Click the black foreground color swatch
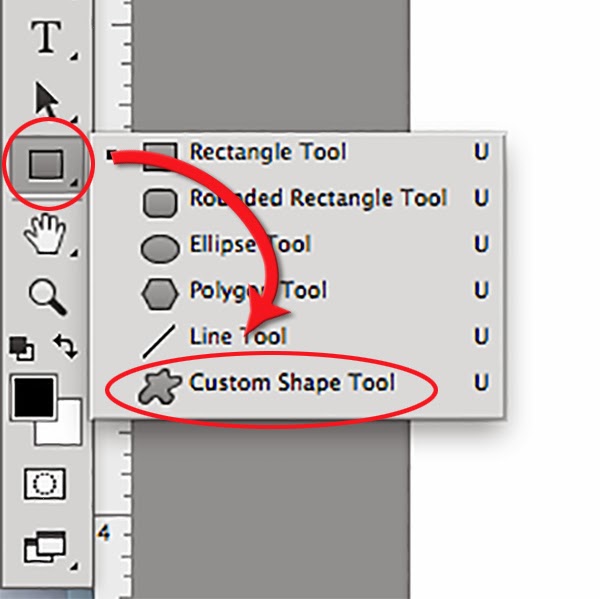The height and width of the screenshot is (599, 600). tap(33, 398)
